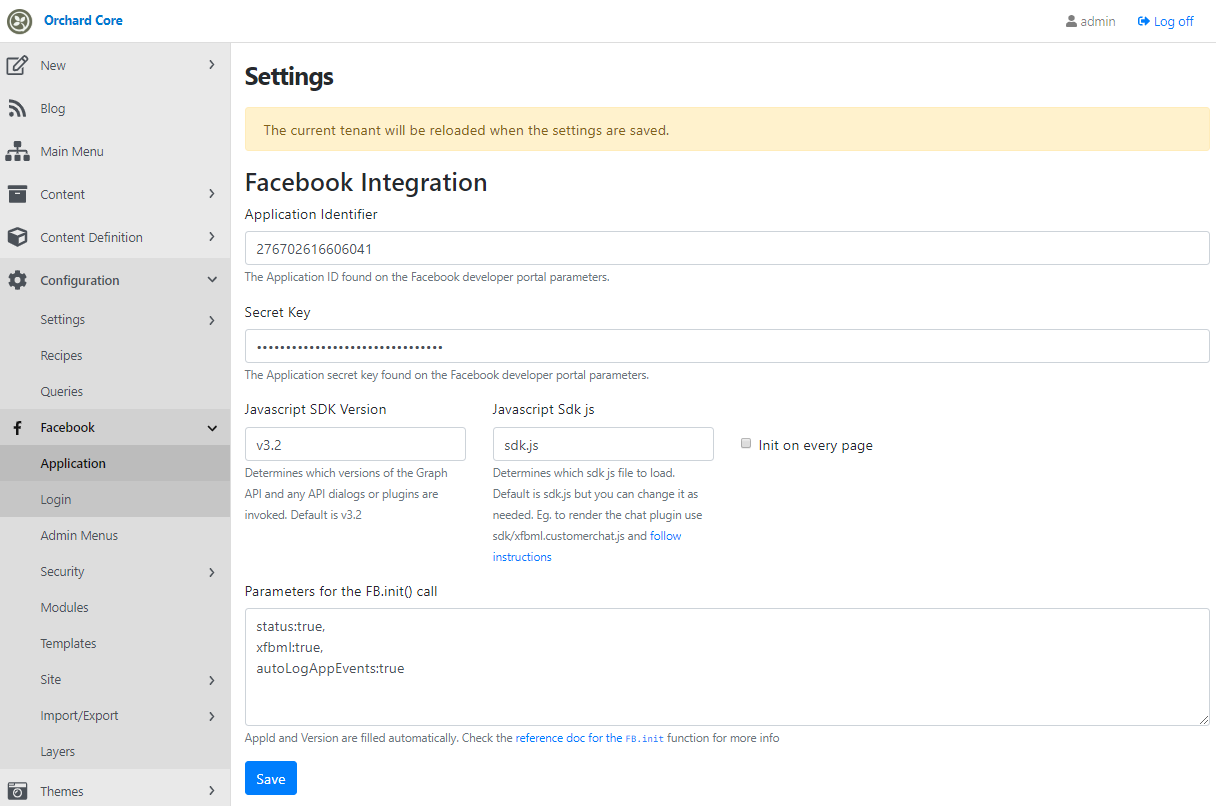Viewport: 1216px width, 806px height.
Task: Enable the Init on every page checkbox
Action: [x=746, y=444]
